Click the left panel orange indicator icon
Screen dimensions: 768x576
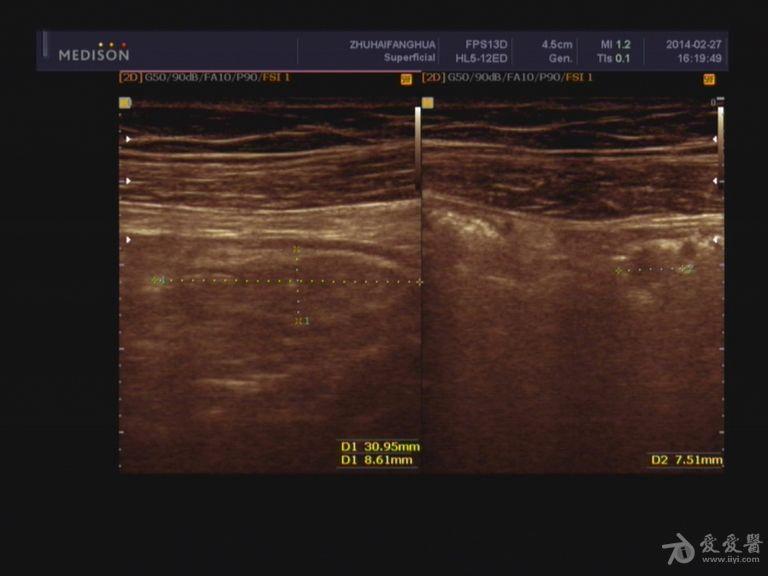[406, 78]
